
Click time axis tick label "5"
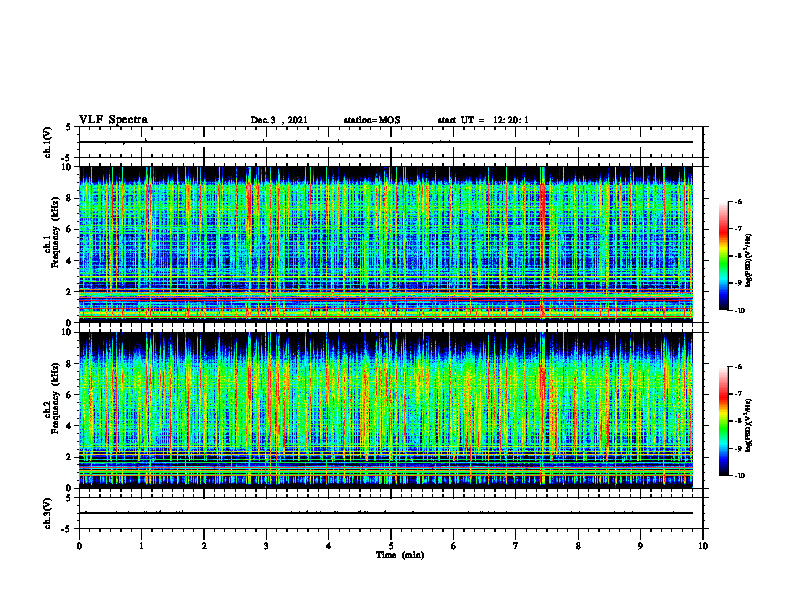[x=391, y=546]
